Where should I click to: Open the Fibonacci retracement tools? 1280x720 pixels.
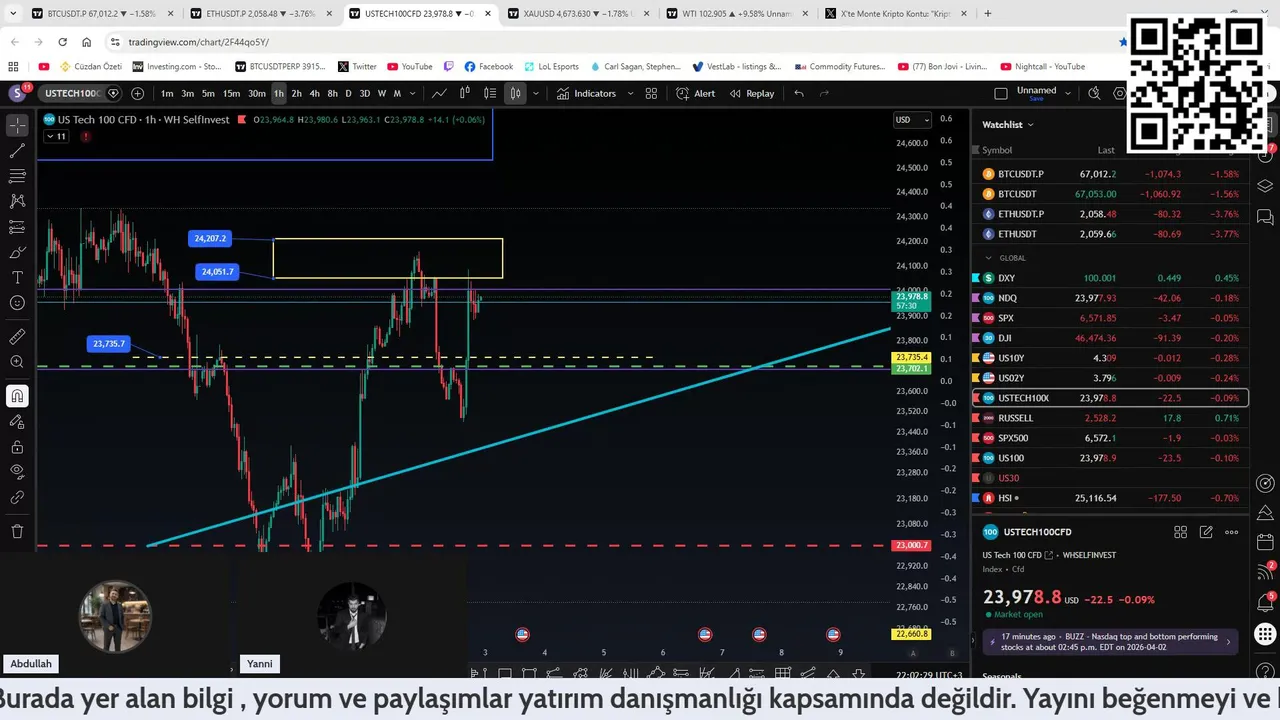pyautogui.click(x=17, y=176)
